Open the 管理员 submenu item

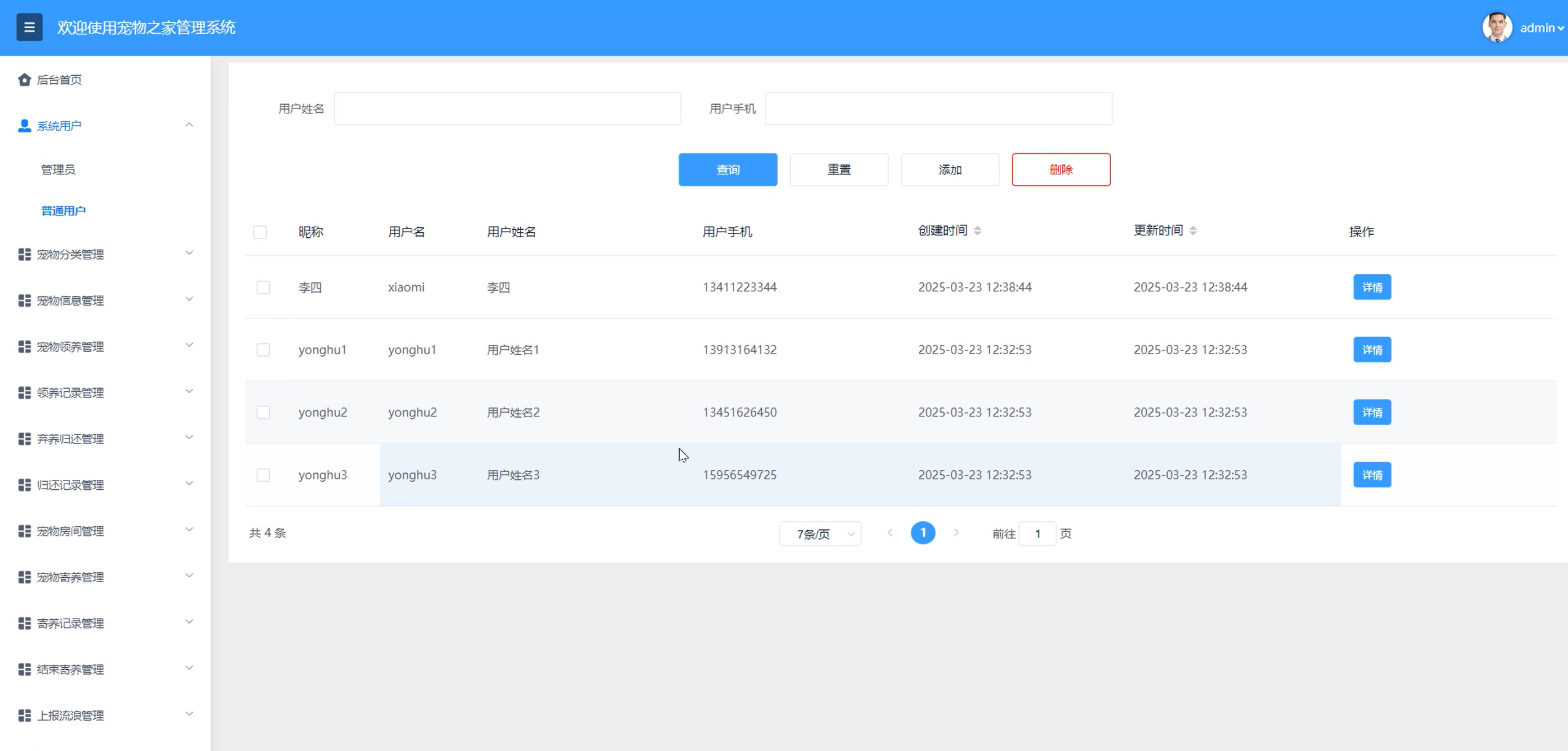point(58,169)
